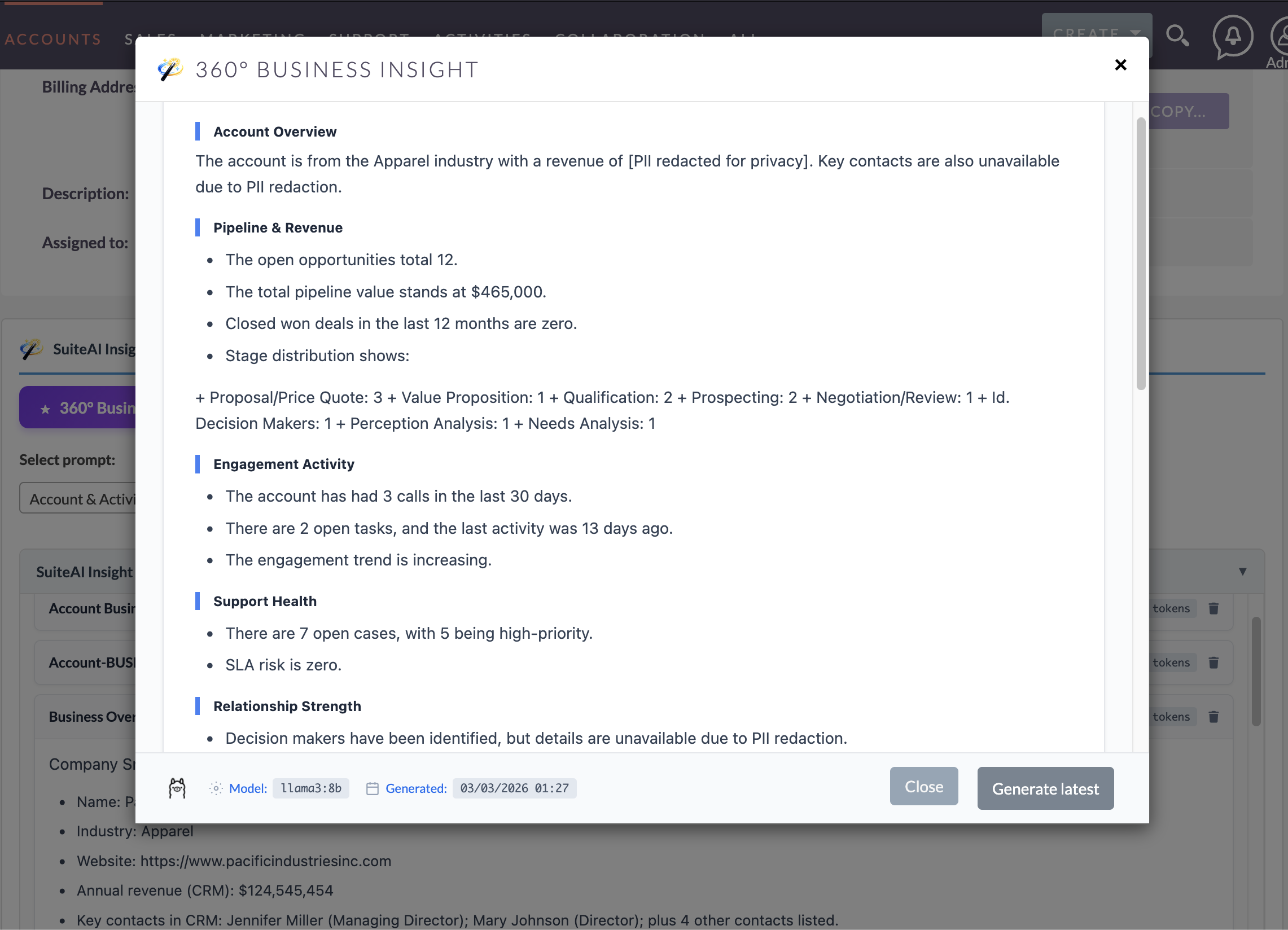Click the Generate latest button
Screen dimensions: 1288x930
1045,788
